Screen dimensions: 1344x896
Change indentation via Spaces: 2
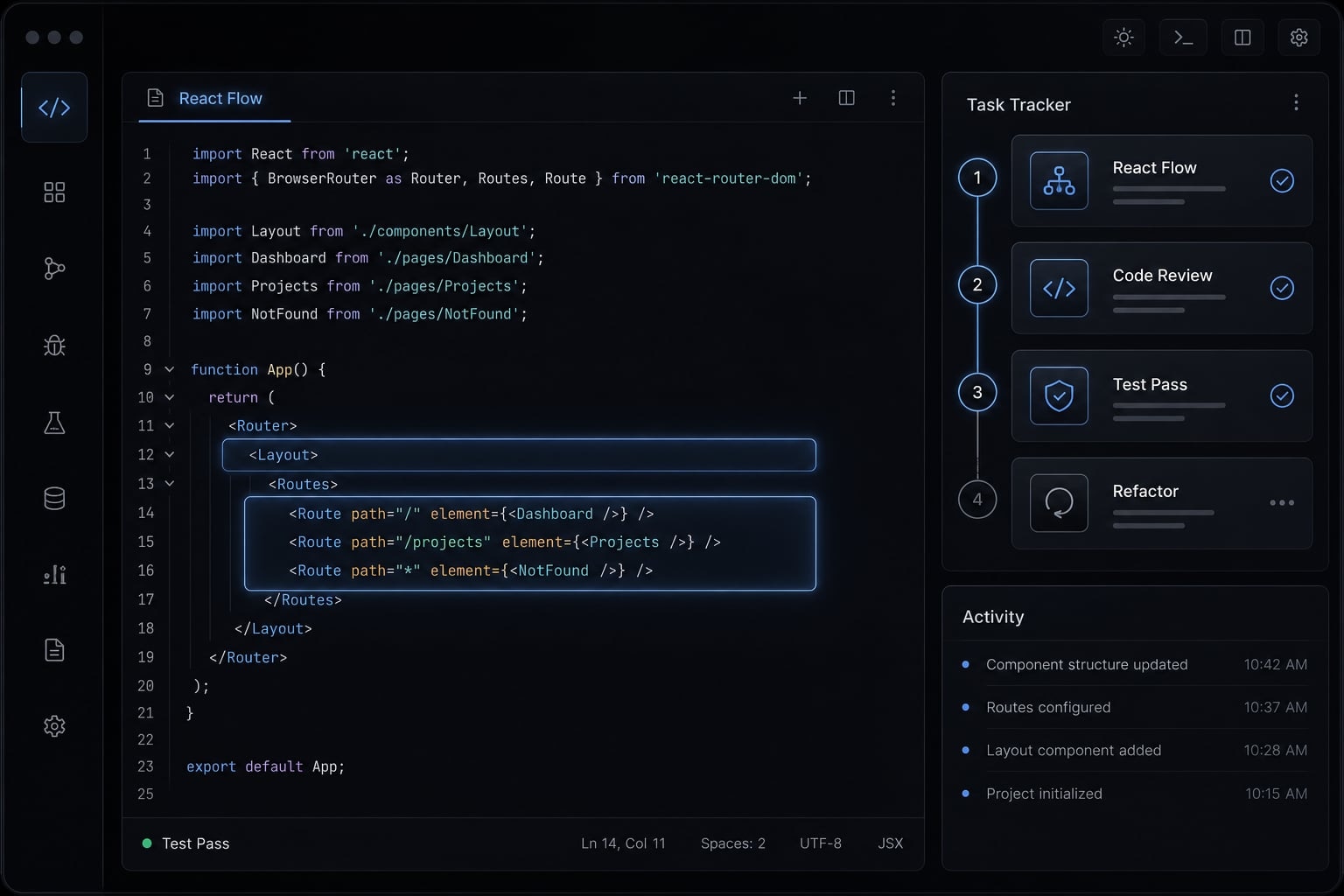(x=733, y=843)
